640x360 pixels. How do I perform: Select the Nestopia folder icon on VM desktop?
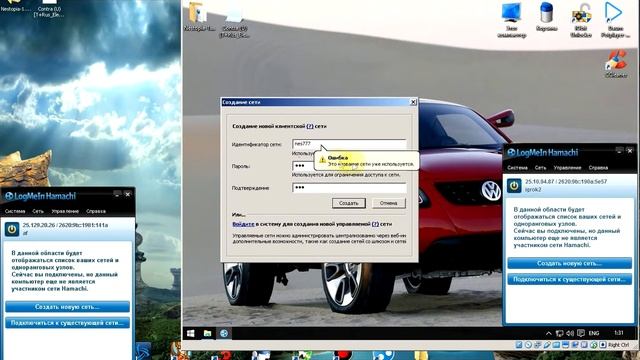(198, 13)
